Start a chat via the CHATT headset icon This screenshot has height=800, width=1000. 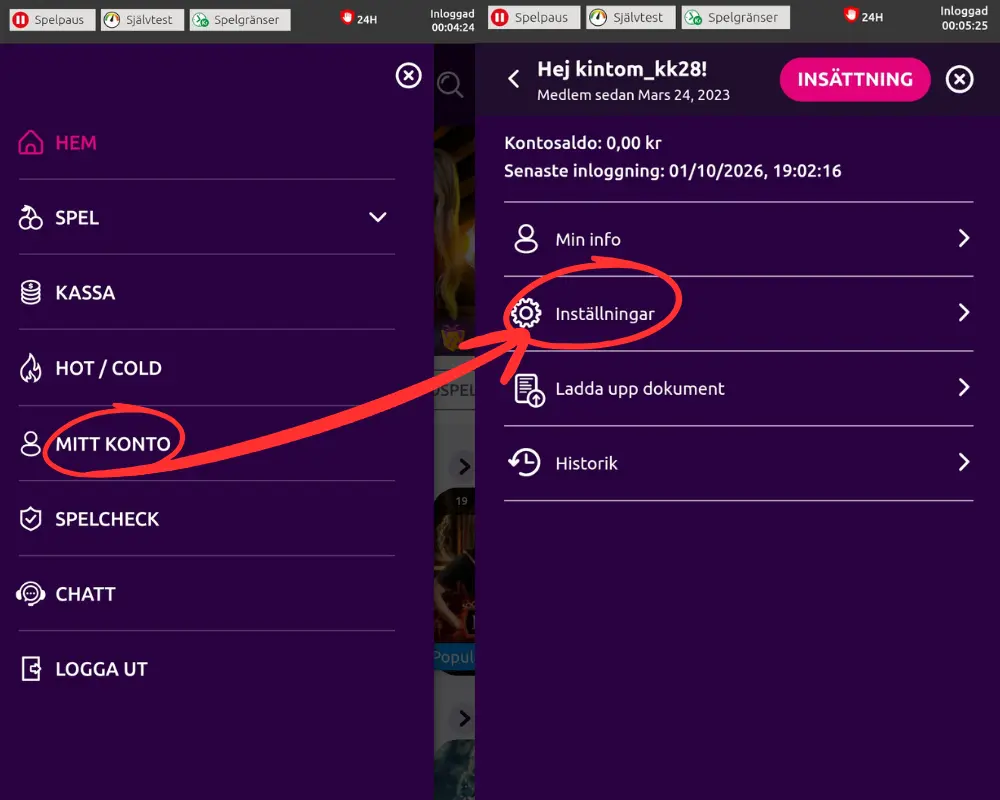click(31, 594)
